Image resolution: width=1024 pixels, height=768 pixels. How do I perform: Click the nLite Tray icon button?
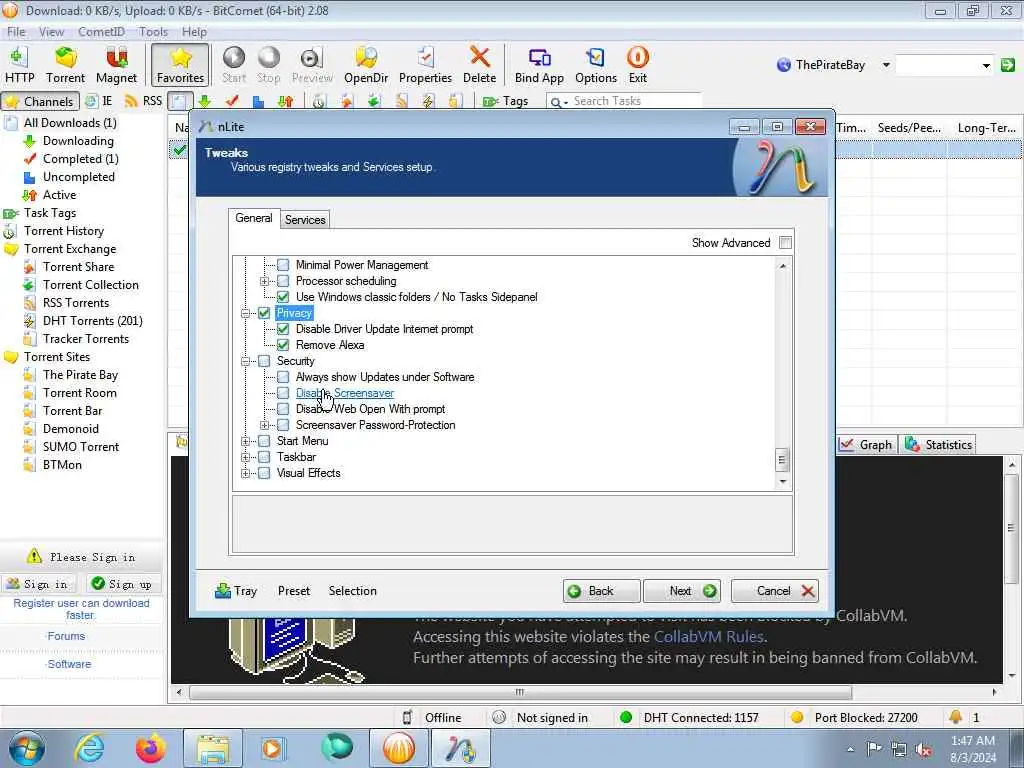236,591
